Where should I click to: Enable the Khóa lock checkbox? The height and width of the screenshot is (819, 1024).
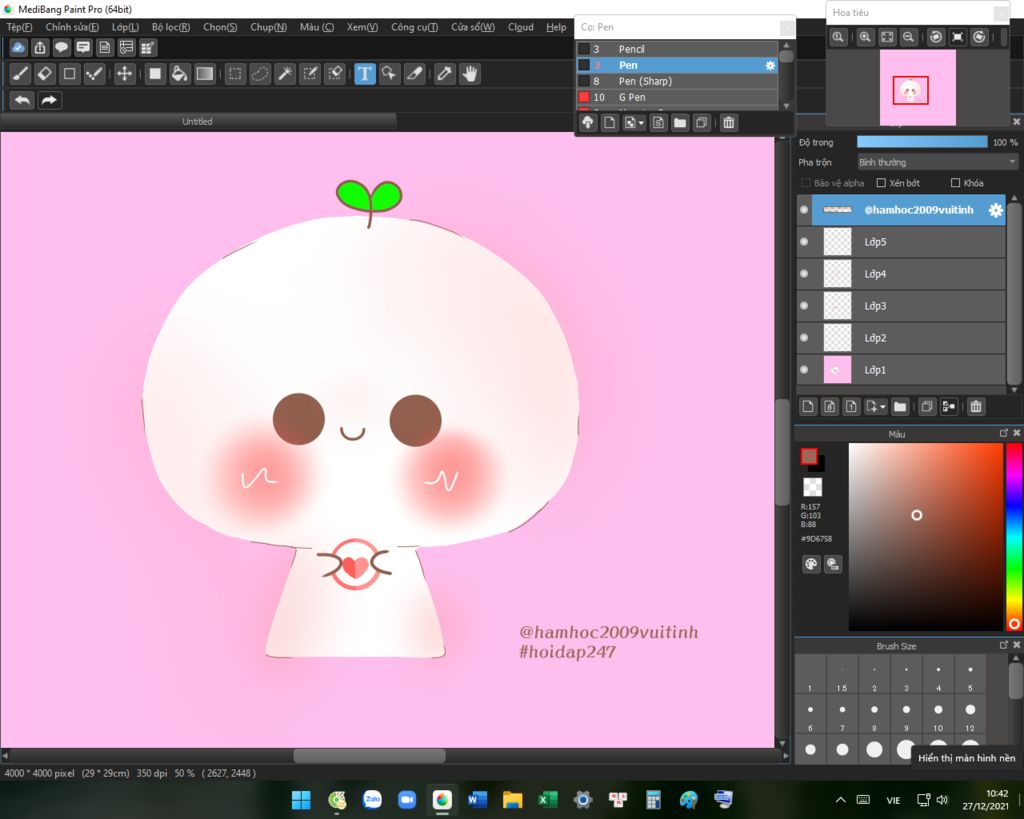[955, 183]
